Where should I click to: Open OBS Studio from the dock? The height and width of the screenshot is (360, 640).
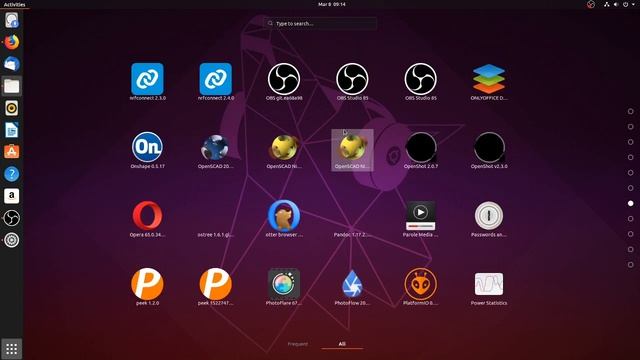click(x=11, y=218)
